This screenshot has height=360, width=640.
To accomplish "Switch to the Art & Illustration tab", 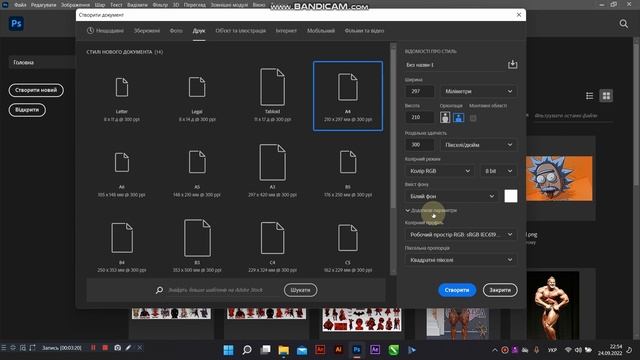I will point(241,31).
